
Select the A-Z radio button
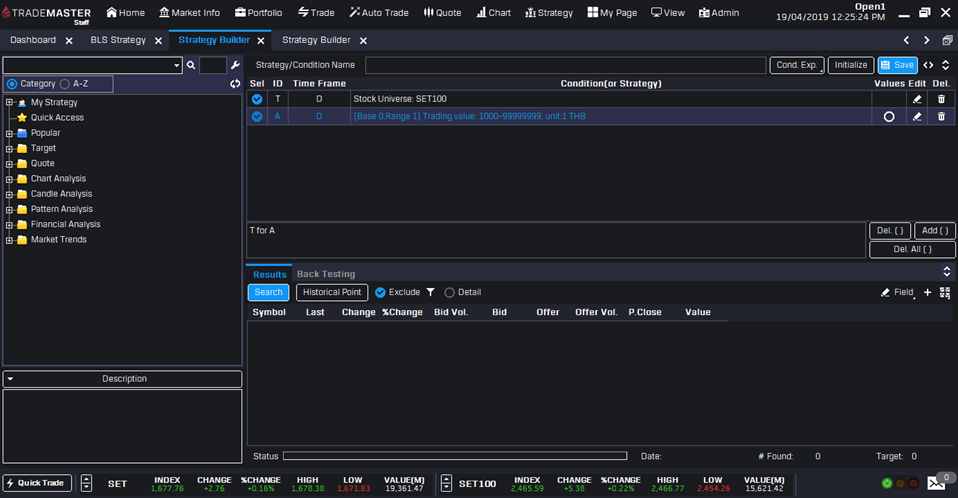click(65, 84)
